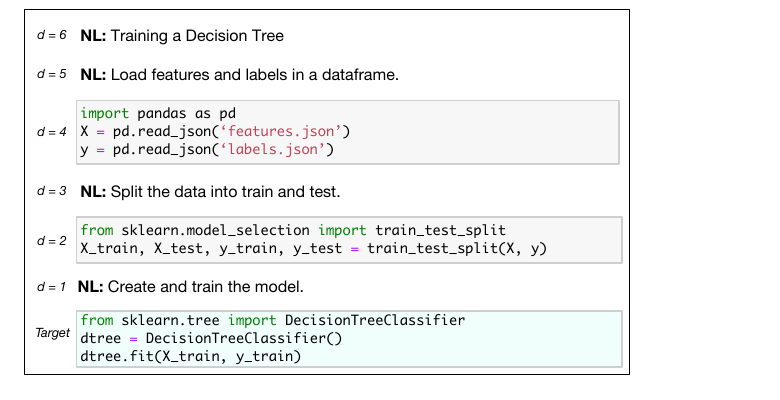780x400 pixels.
Task: Click the 'd = 2' label
Action: pos(52,241)
